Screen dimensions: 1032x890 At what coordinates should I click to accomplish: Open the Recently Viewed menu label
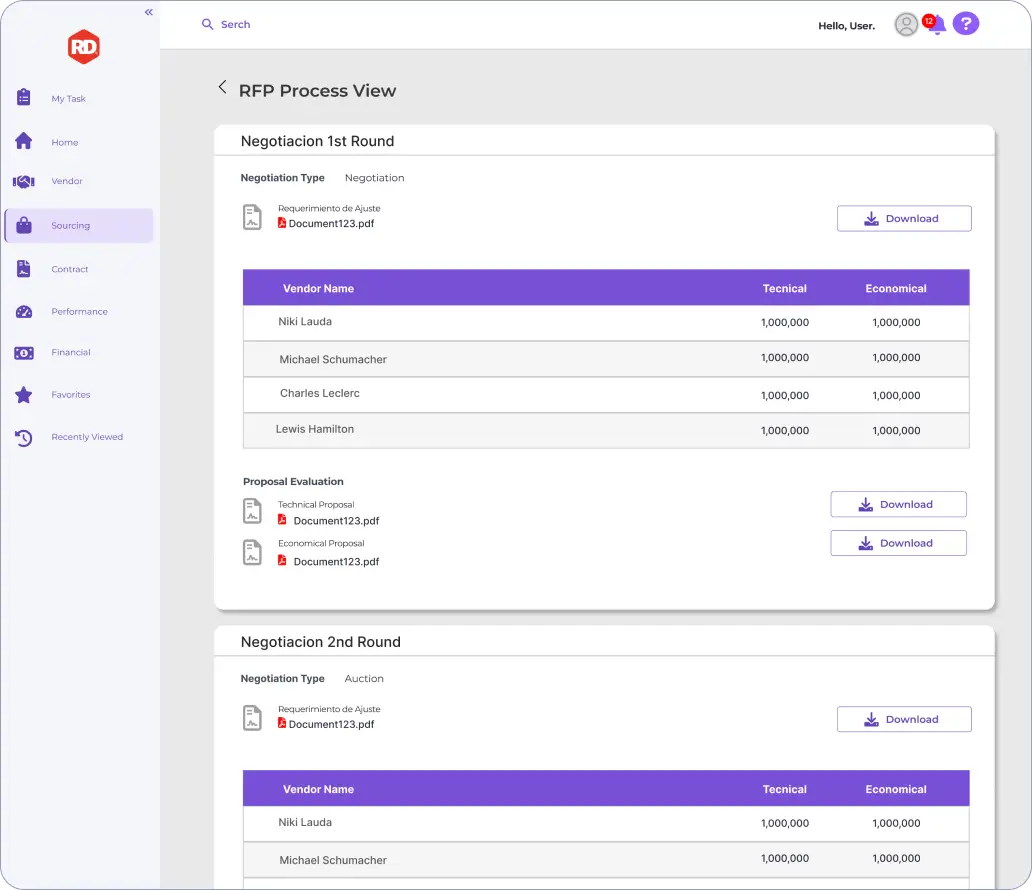(x=87, y=436)
